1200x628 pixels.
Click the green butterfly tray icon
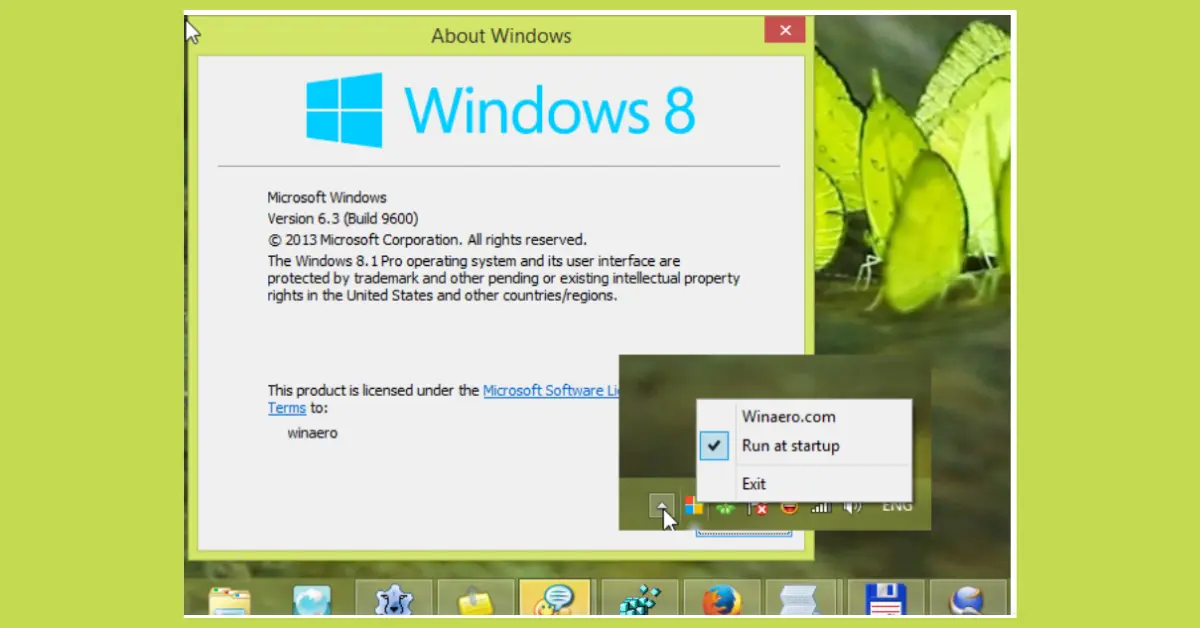pos(727,508)
